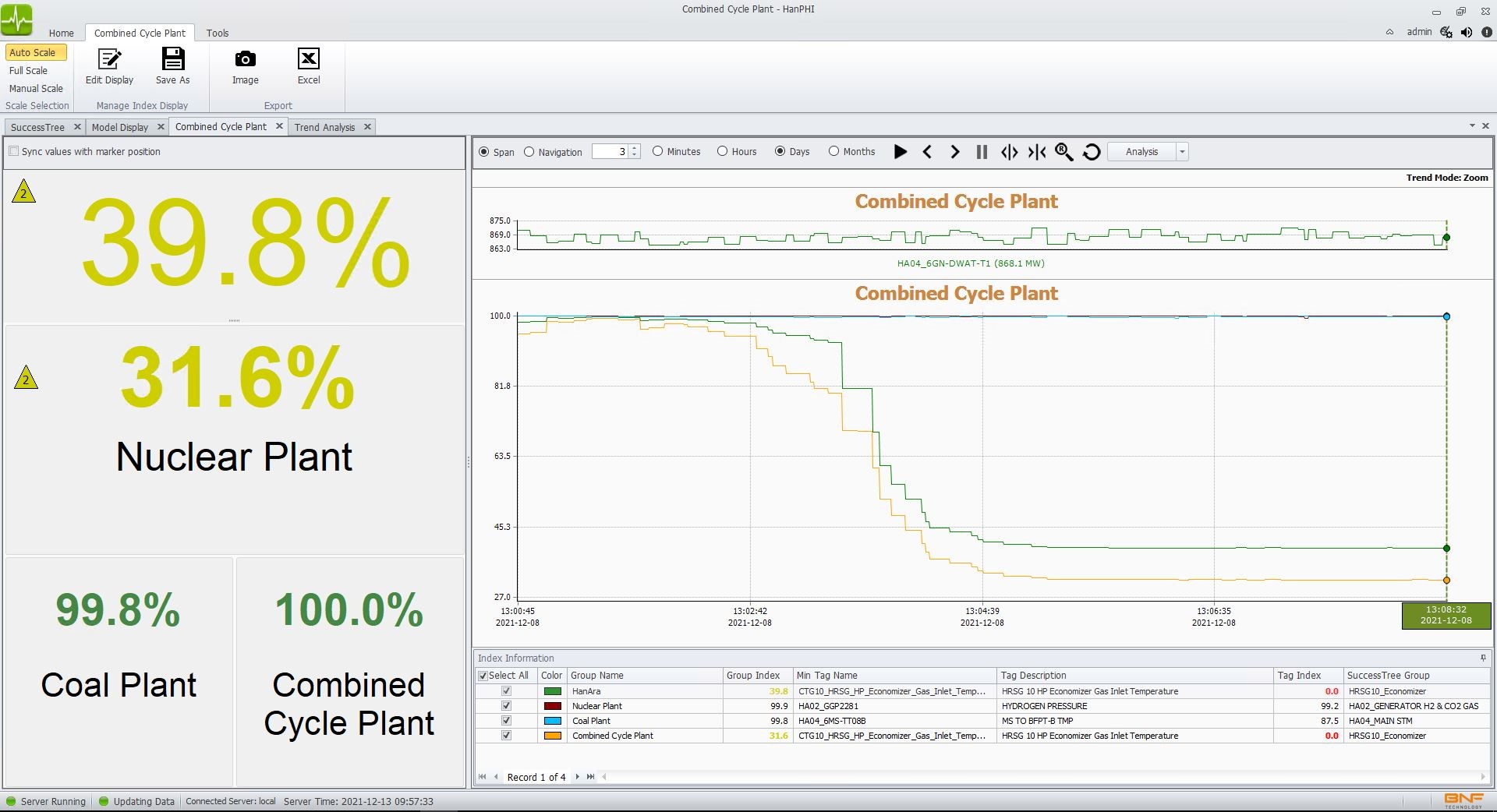Open the document tab list dropdown
Viewport: 1497px width, 812px height.
coord(1472,125)
